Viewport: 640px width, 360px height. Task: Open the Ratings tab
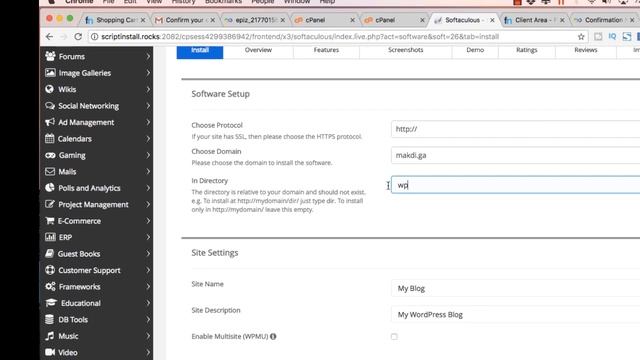pyautogui.click(x=527, y=51)
